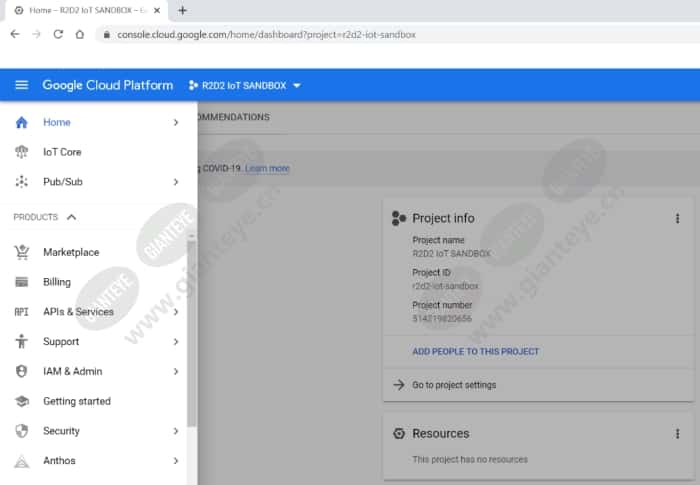The height and width of the screenshot is (485, 700).
Task: Click the browser forward arrow
Action: (x=36, y=34)
